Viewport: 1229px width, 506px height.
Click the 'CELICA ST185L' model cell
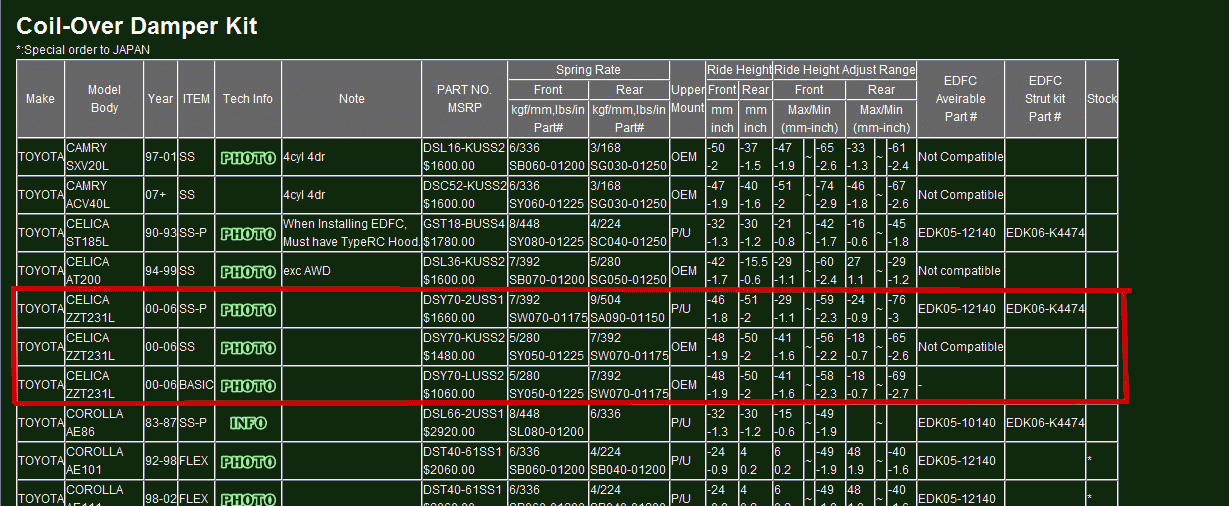coord(104,233)
